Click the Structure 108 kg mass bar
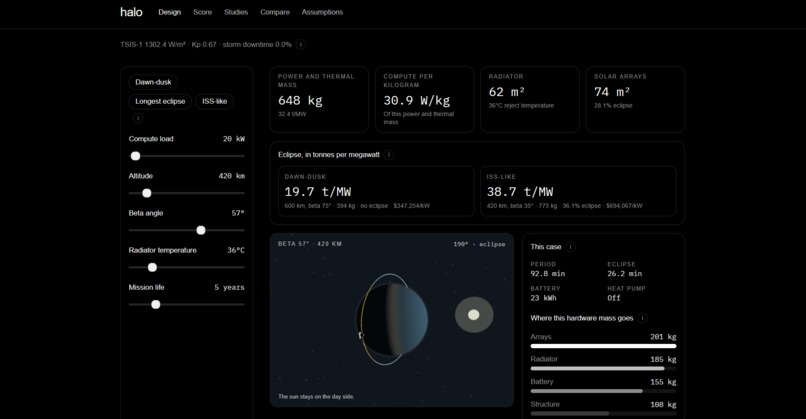The width and height of the screenshot is (806, 419). pyautogui.click(x=603, y=413)
